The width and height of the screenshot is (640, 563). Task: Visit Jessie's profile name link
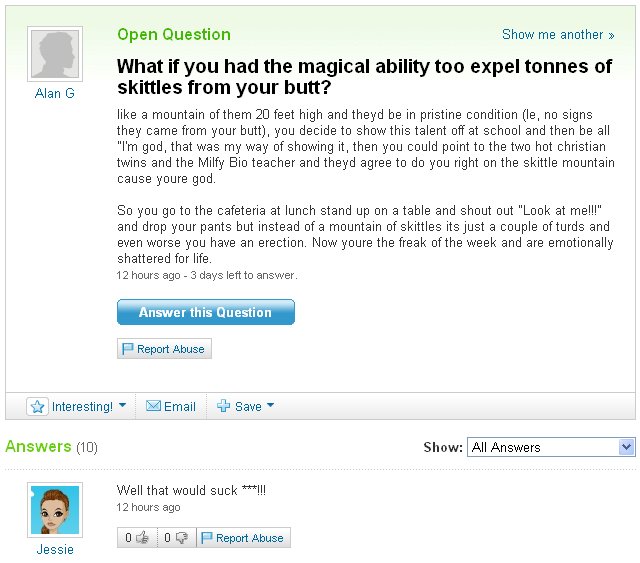(55, 549)
